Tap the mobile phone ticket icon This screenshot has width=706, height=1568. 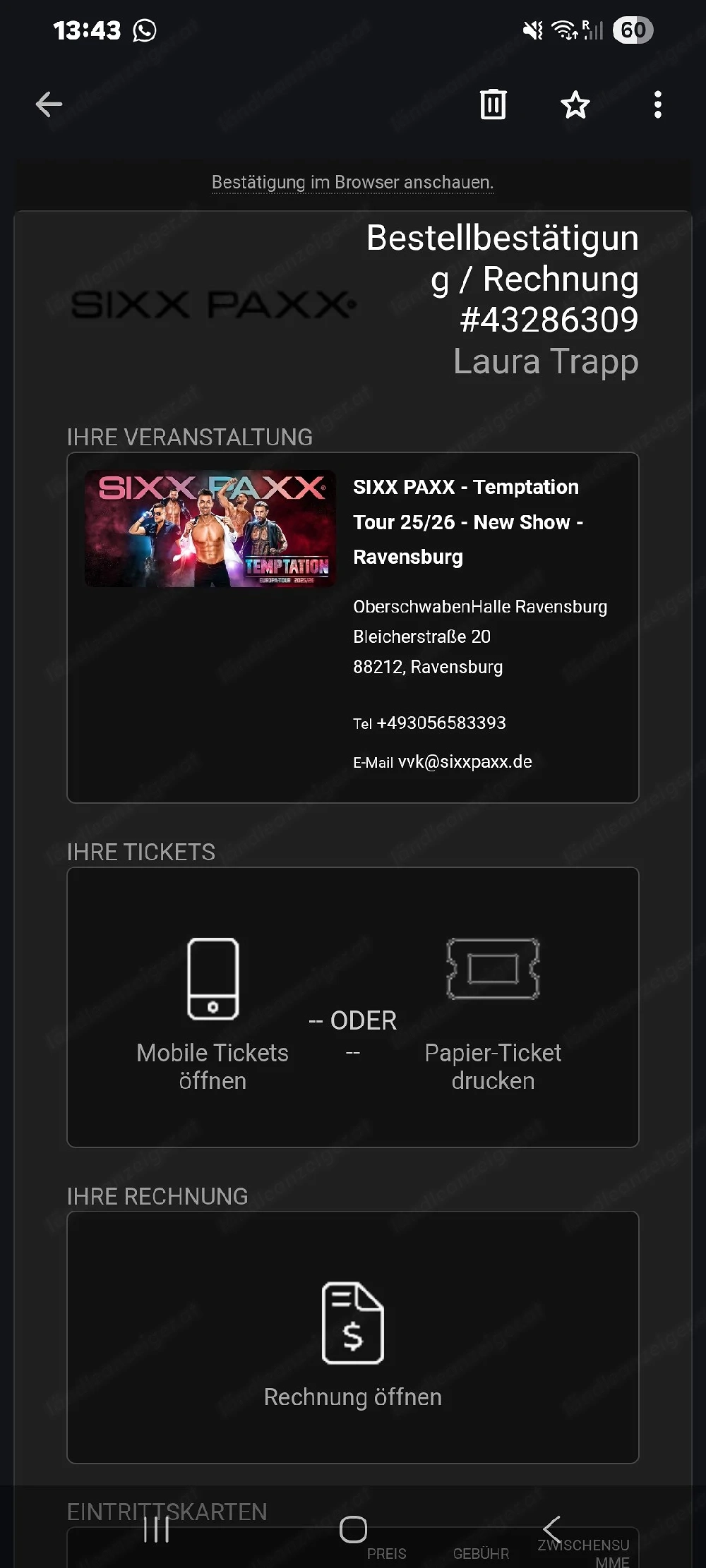[x=213, y=979]
